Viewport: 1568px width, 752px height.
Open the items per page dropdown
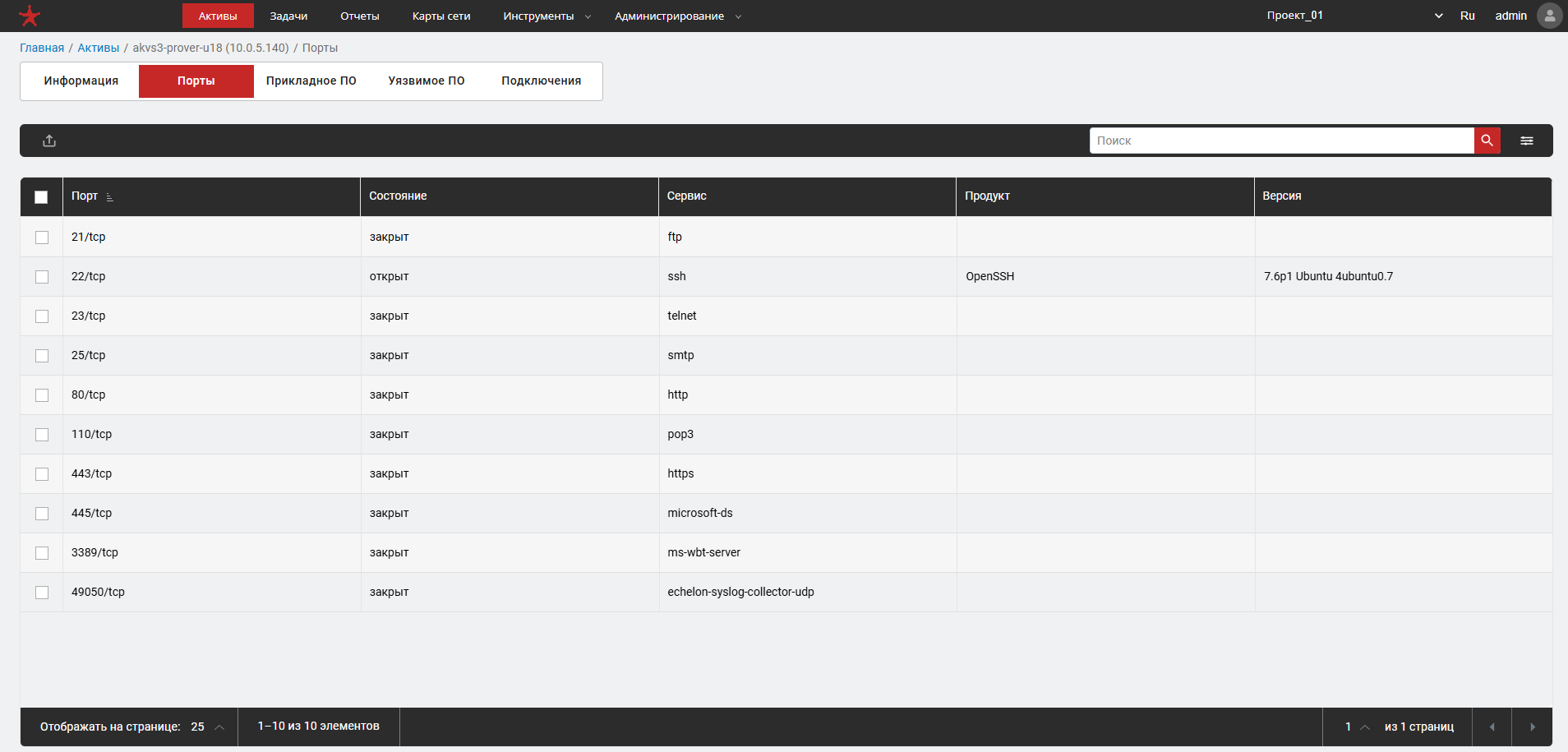point(207,727)
